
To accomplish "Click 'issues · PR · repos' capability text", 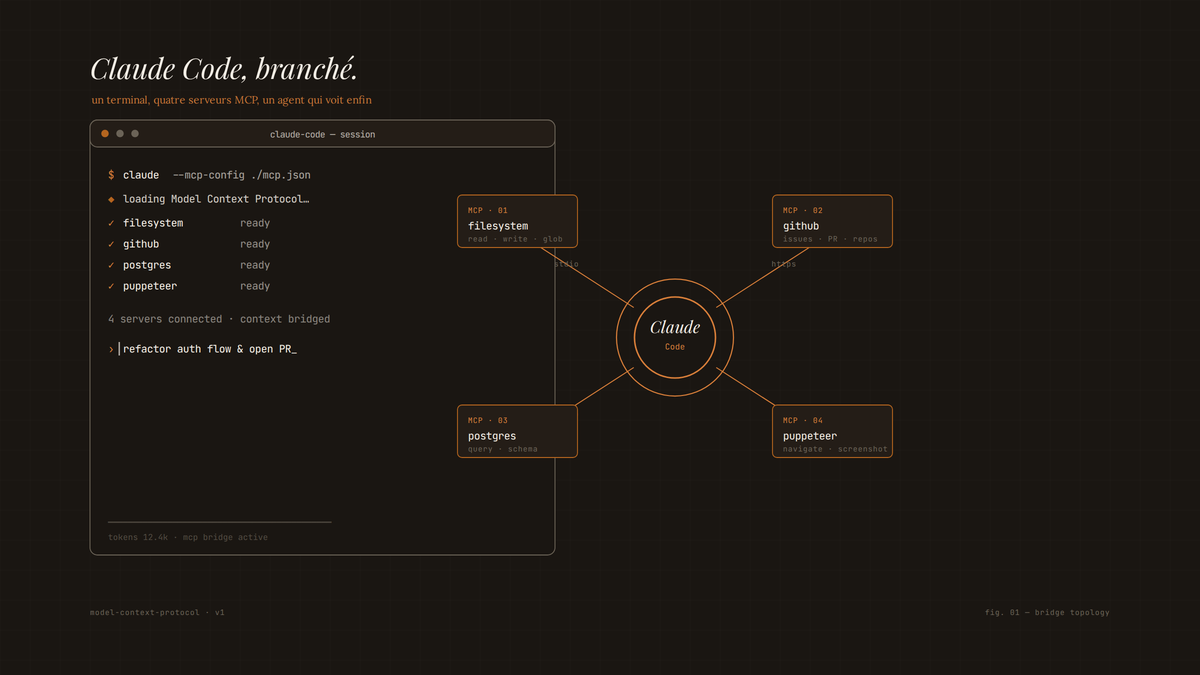I will [830, 240].
